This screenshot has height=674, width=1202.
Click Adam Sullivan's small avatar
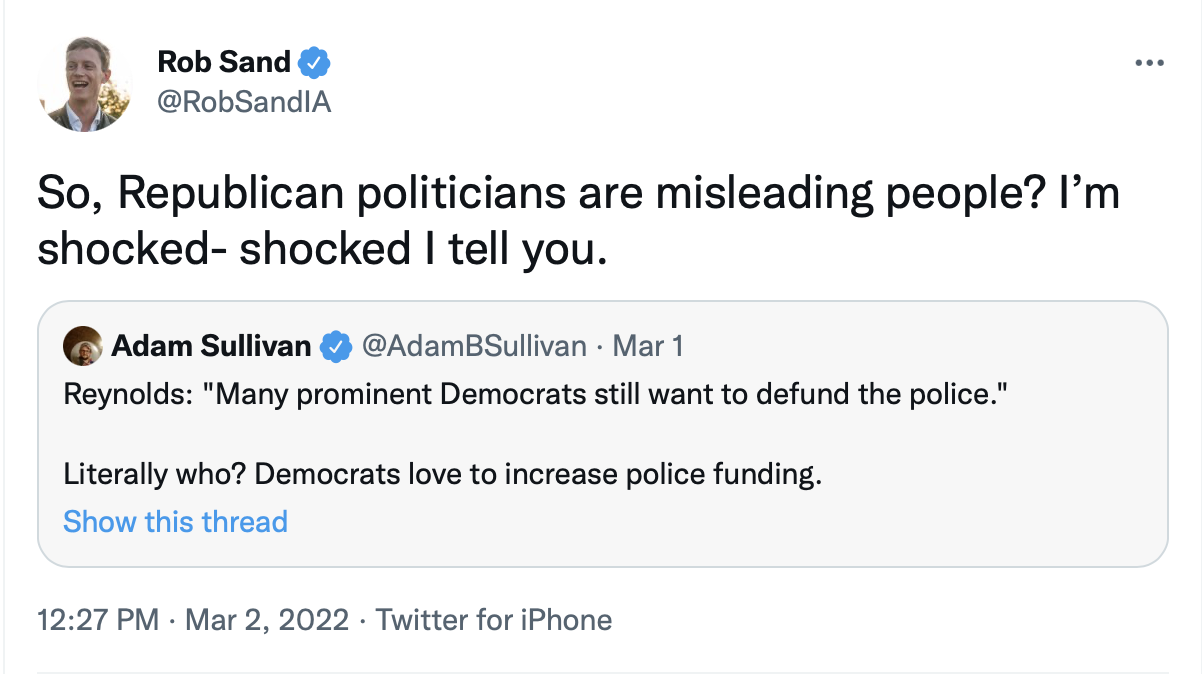click(x=81, y=347)
